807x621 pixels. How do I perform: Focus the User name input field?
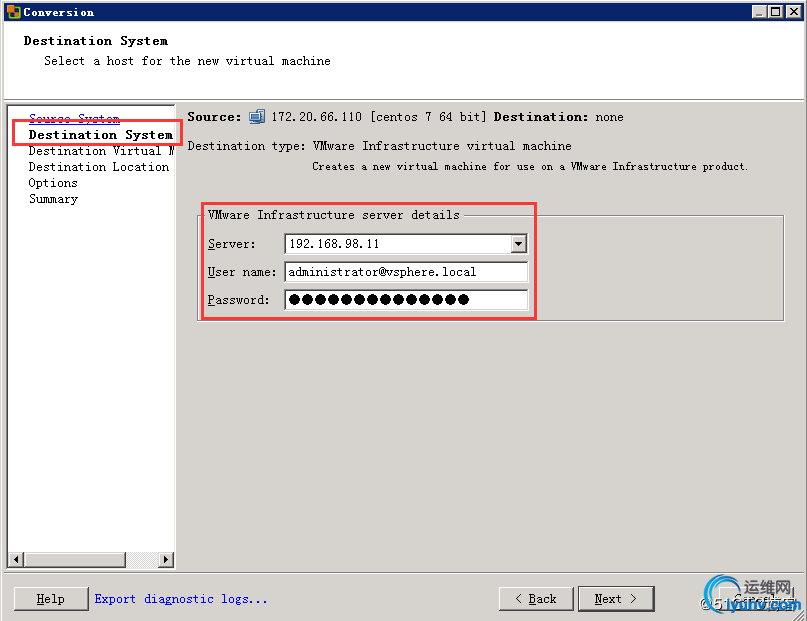point(406,272)
